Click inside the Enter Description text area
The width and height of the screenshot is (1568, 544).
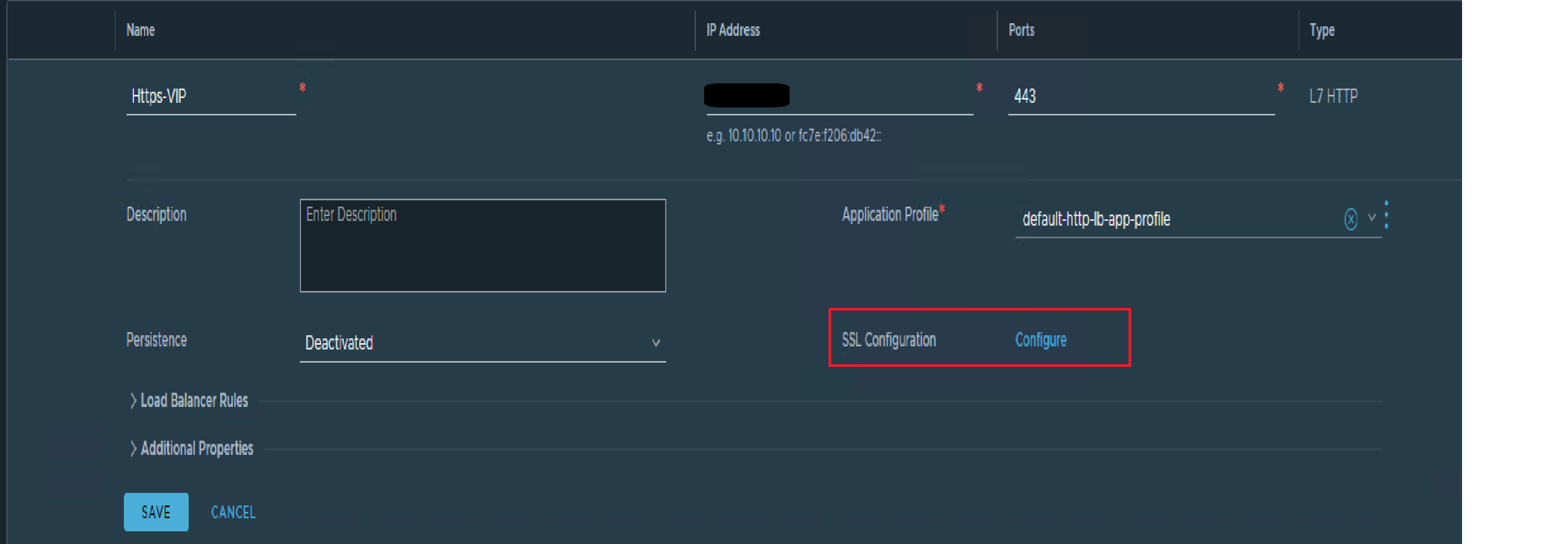(x=483, y=245)
